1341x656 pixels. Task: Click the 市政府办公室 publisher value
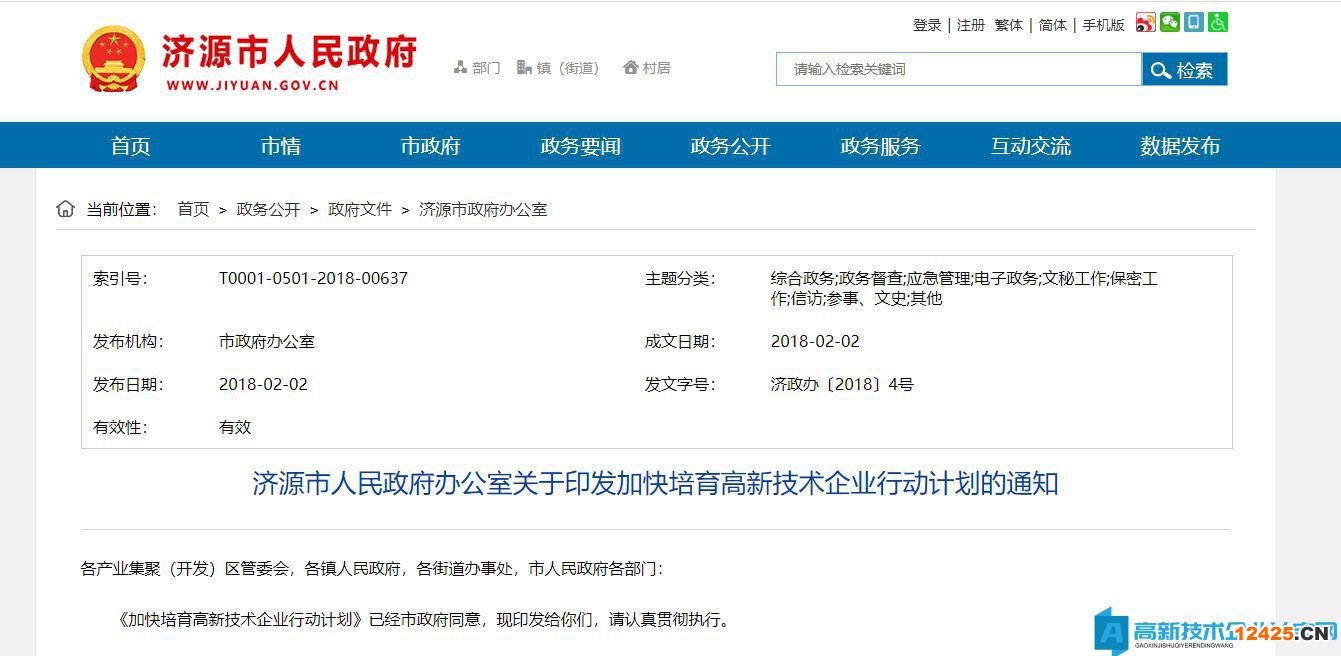(x=267, y=341)
